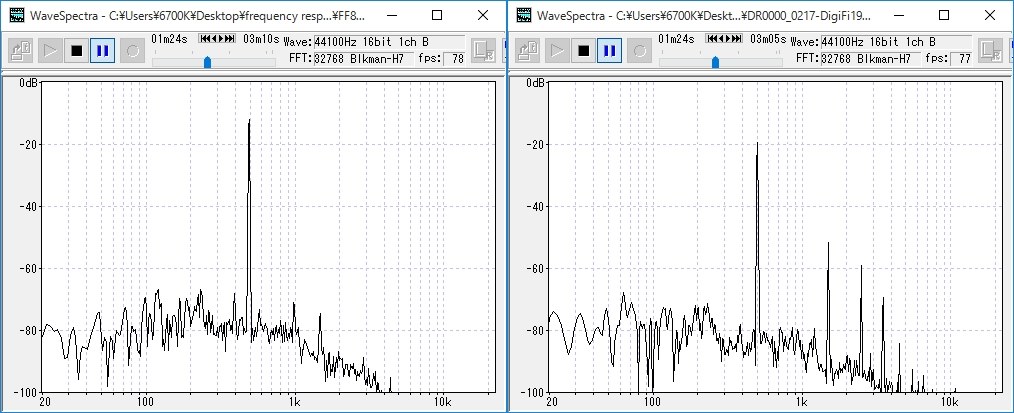
Task: Maximize the DR0000 WaveSpectra window
Action: [944, 15]
